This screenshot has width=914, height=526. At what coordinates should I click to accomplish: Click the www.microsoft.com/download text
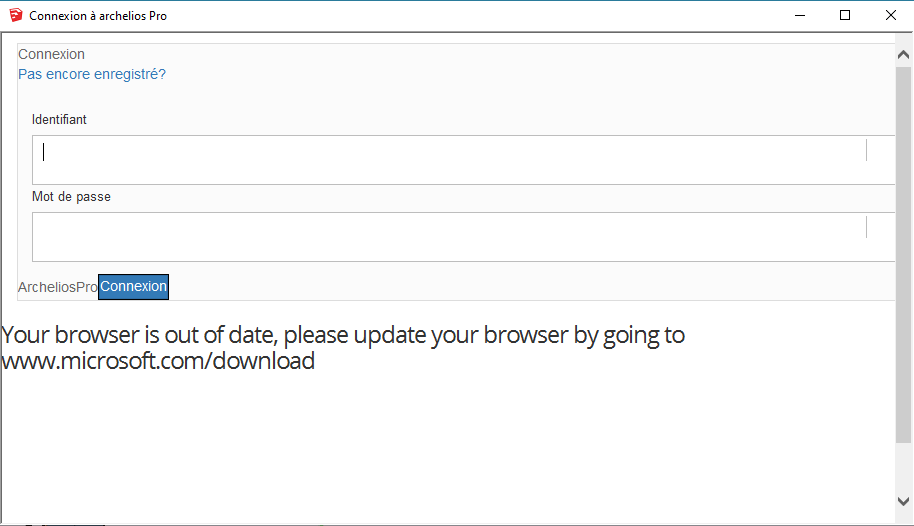[x=158, y=360]
